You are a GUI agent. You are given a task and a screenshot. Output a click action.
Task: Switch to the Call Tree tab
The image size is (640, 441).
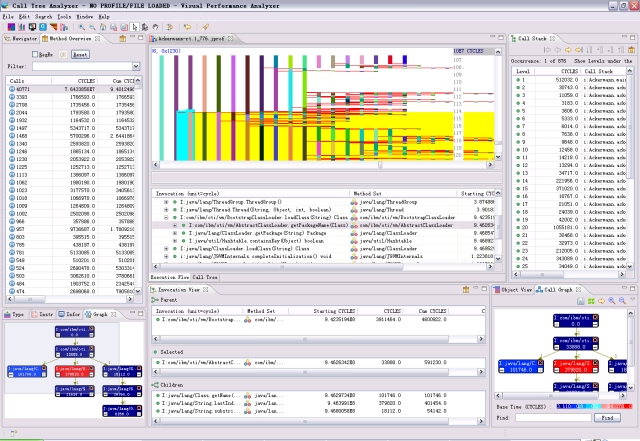coord(205,277)
